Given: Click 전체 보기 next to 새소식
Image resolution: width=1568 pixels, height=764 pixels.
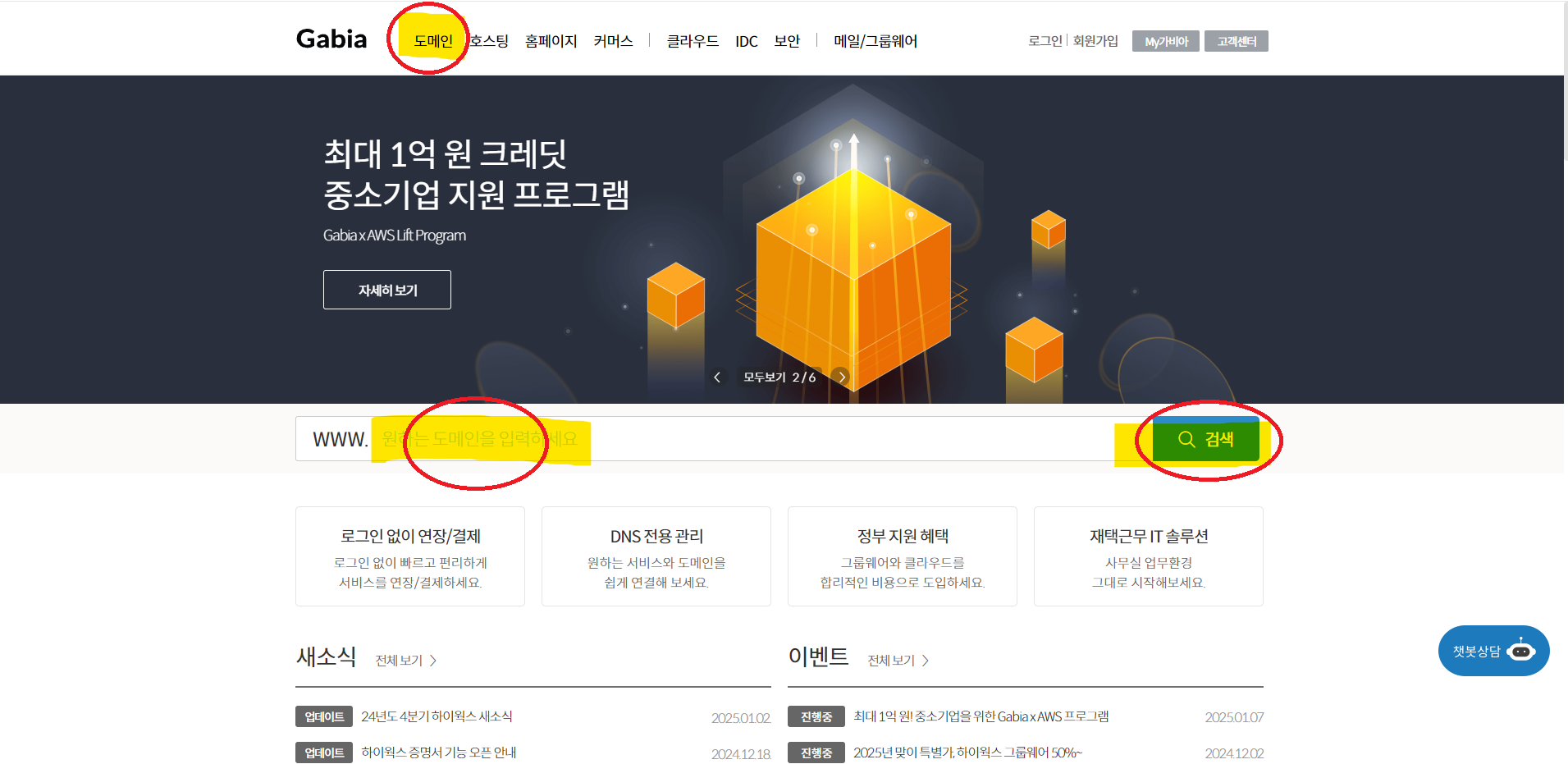Looking at the screenshot, I should (405, 661).
